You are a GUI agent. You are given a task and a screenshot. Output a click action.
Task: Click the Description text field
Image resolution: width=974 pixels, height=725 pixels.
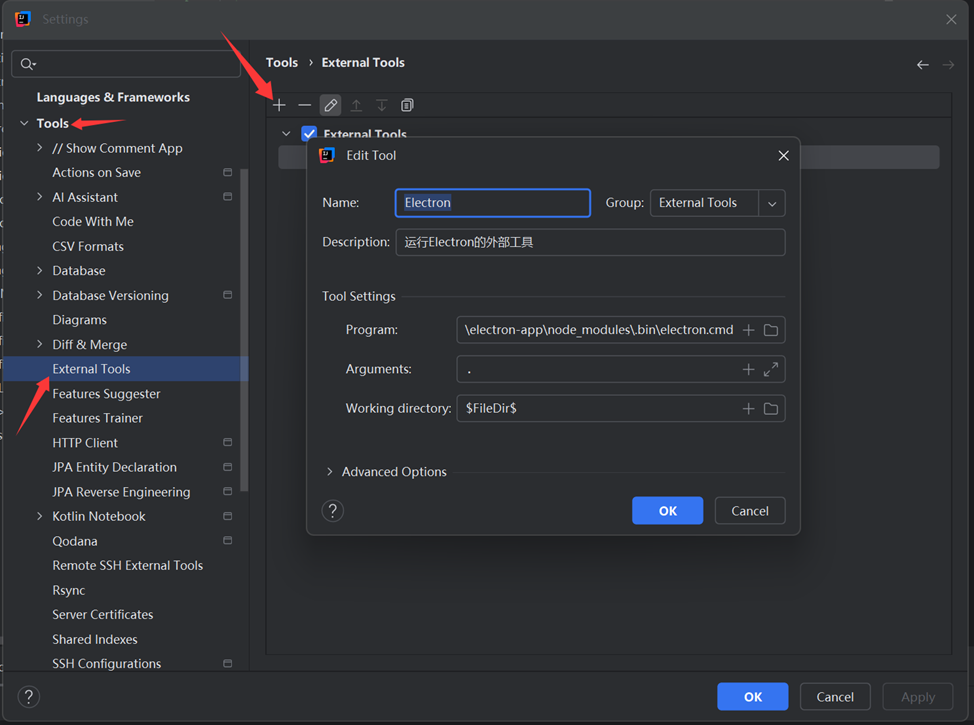pyautogui.click(x=590, y=242)
